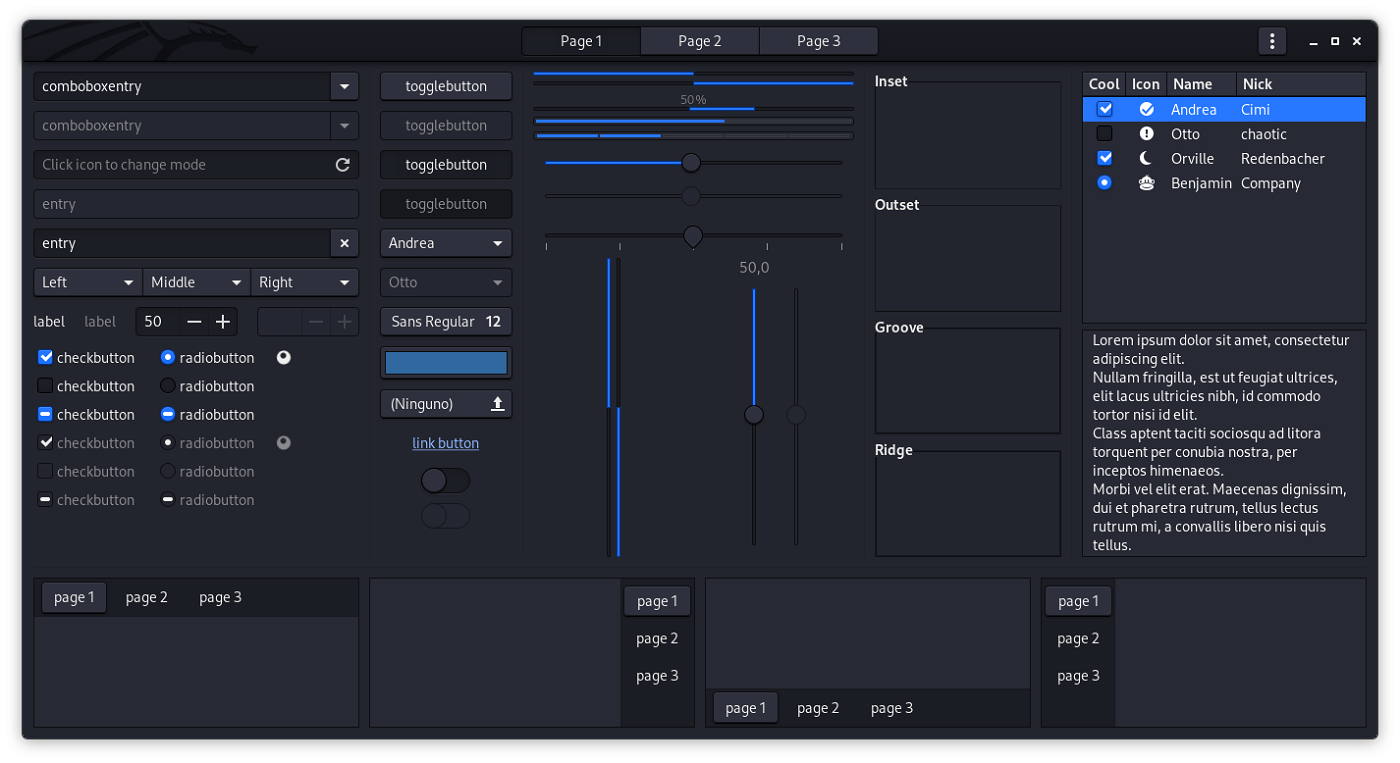
Task: Open the blue color chooser swatch
Action: tap(445, 363)
